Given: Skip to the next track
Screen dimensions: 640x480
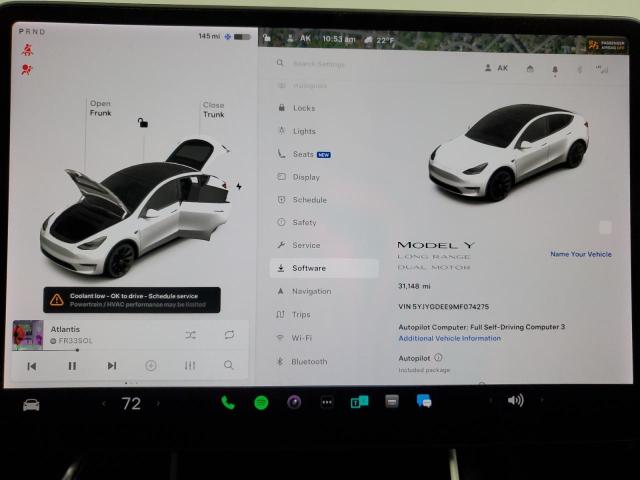Looking at the screenshot, I should [x=112, y=365].
